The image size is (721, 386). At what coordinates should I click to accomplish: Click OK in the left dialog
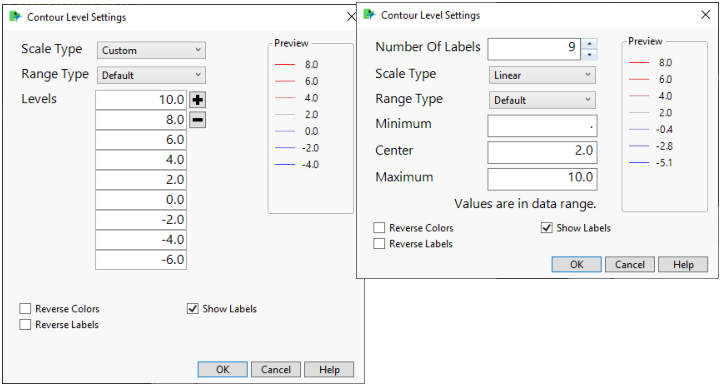(223, 369)
